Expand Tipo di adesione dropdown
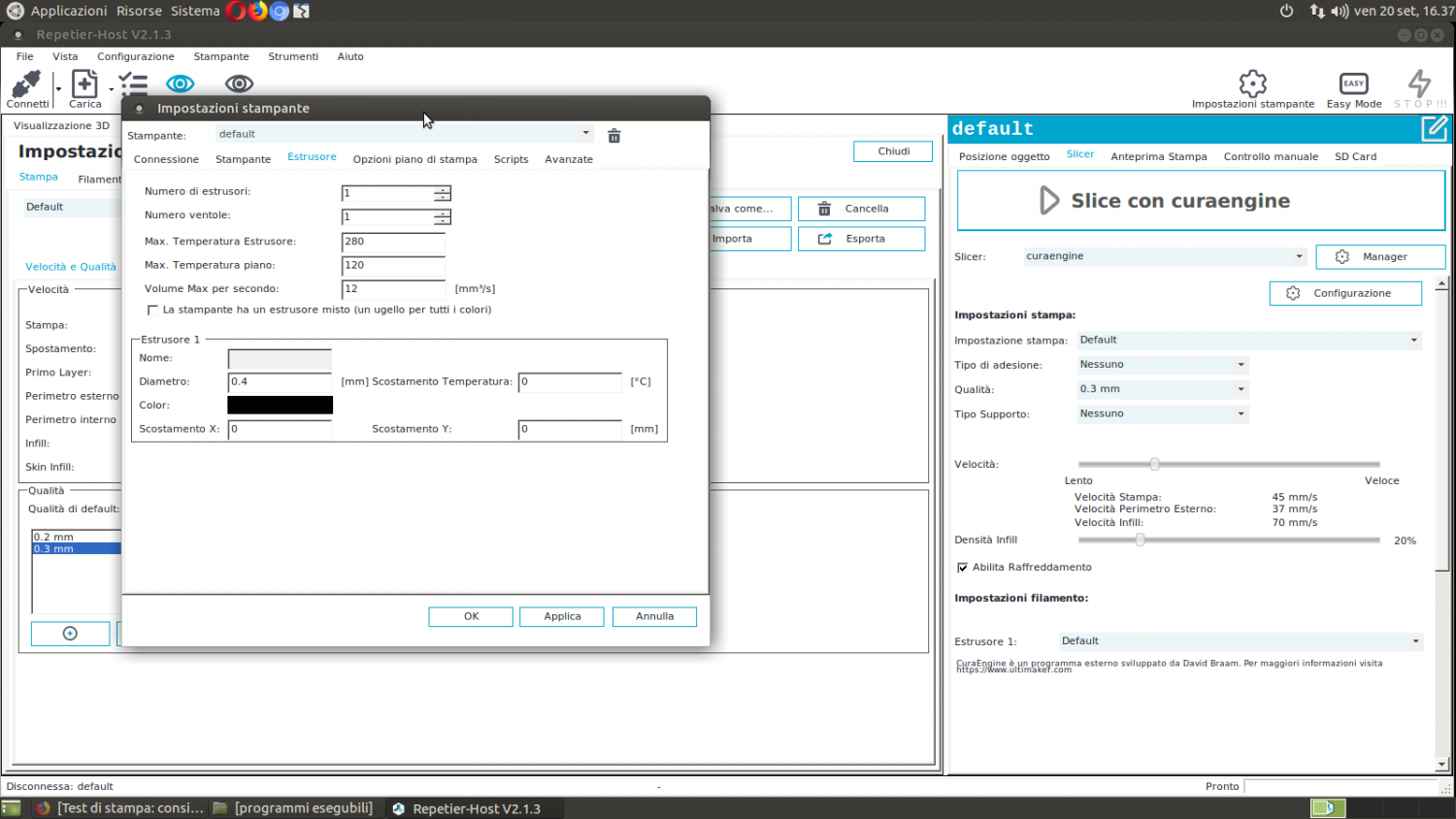 coord(1162,365)
